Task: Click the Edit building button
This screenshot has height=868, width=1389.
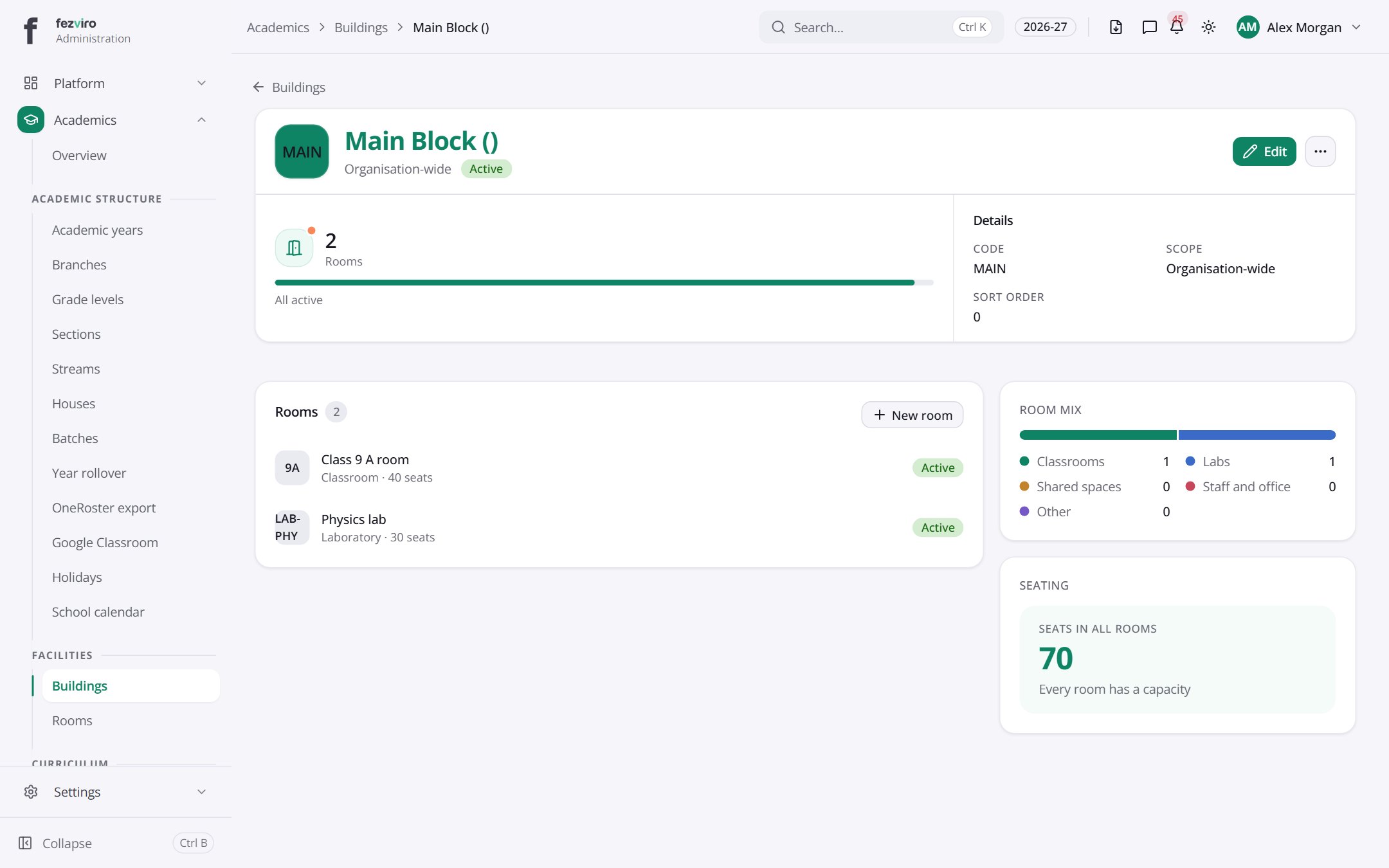Action: pyautogui.click(x=1264, y=152)
